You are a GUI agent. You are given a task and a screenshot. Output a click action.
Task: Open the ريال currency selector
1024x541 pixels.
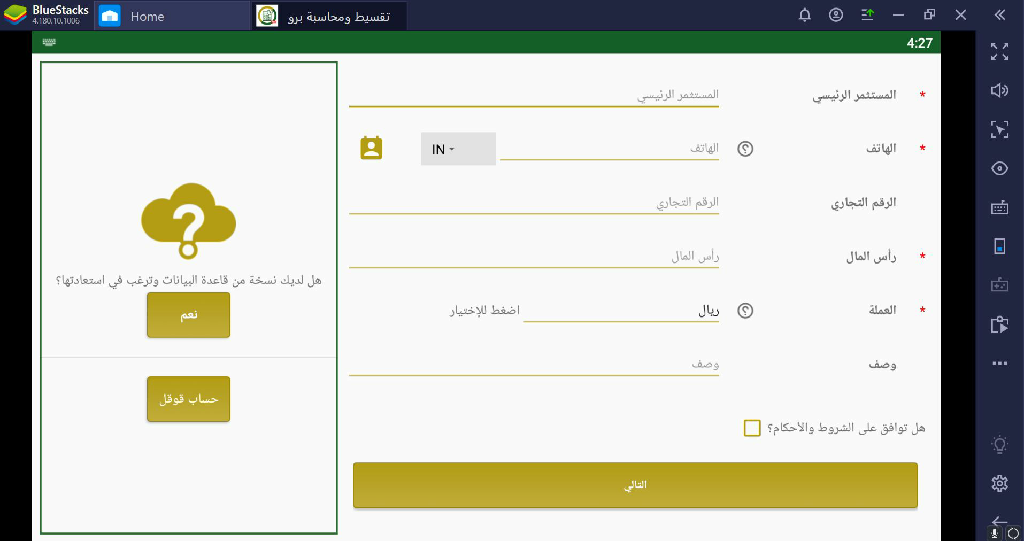[621, 311]
